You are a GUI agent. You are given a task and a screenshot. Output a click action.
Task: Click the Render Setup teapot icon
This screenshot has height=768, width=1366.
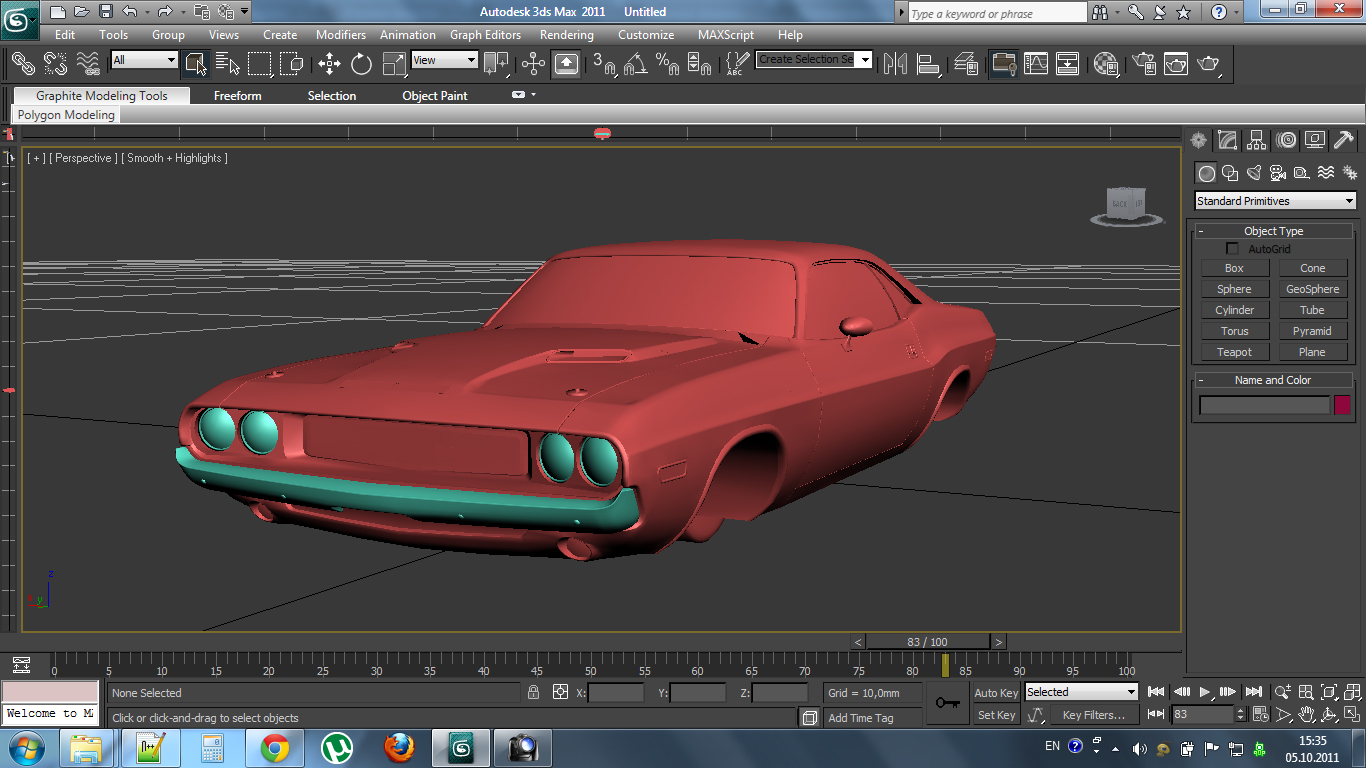(1143, 64)
